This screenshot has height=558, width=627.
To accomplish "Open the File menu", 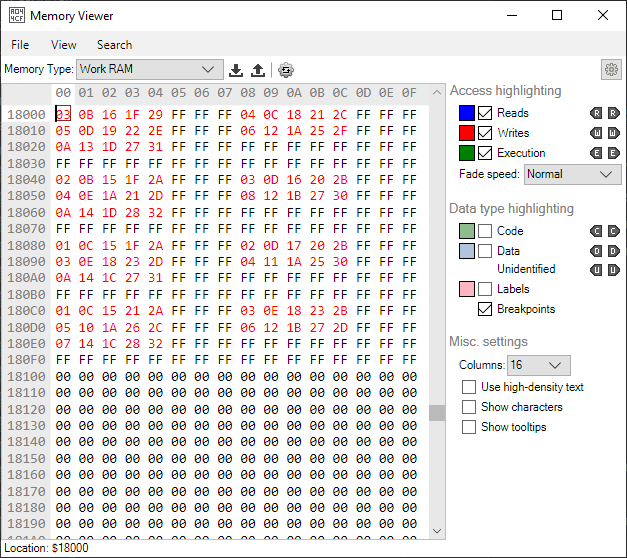I will 20,45.
